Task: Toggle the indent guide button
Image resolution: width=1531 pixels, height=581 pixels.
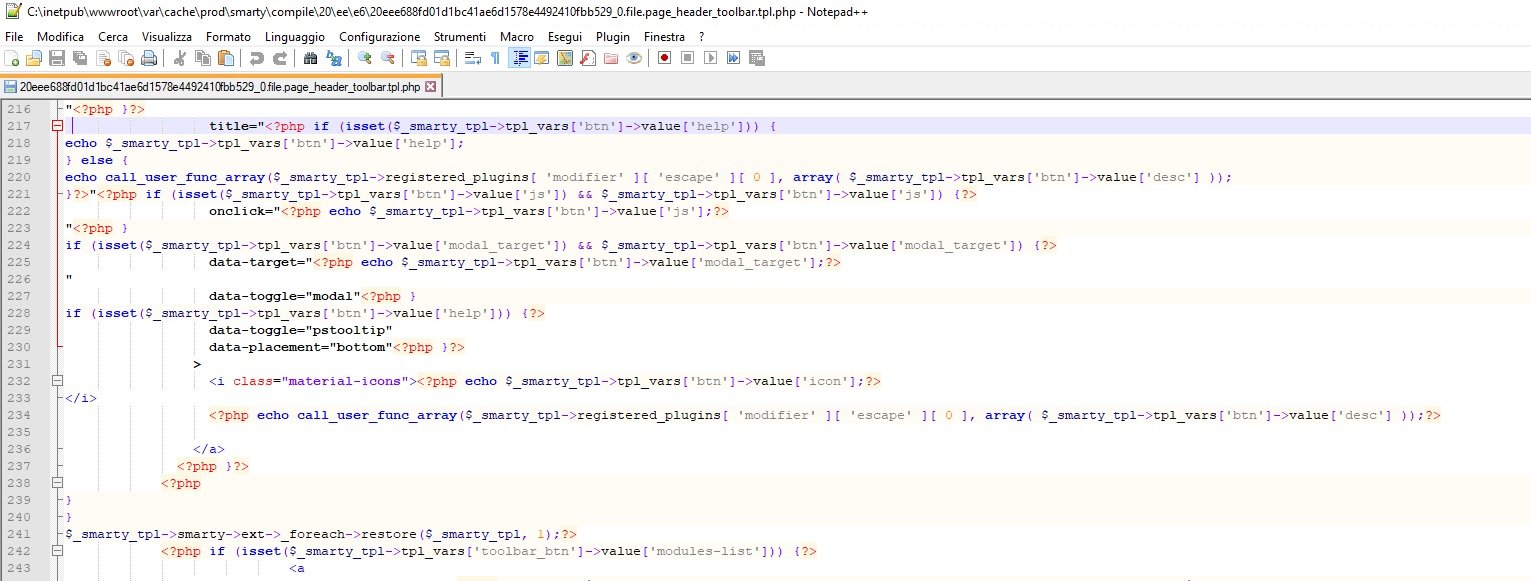Action: click(x=519, y=58)
